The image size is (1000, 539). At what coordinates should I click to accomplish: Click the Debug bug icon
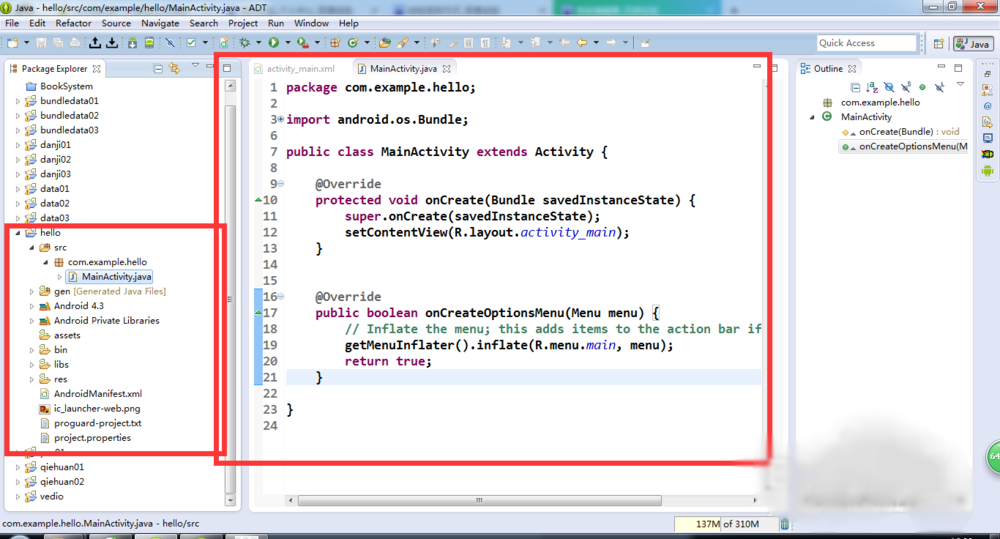(244, 43)
